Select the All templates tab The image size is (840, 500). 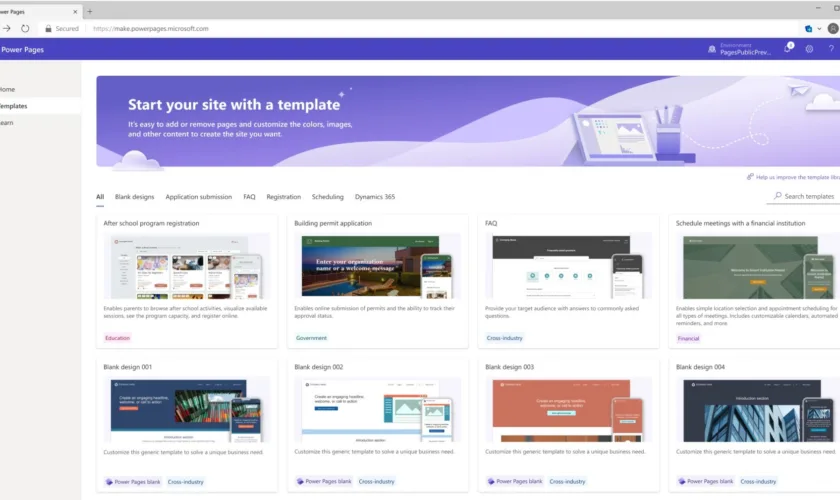tap(100, 197)
